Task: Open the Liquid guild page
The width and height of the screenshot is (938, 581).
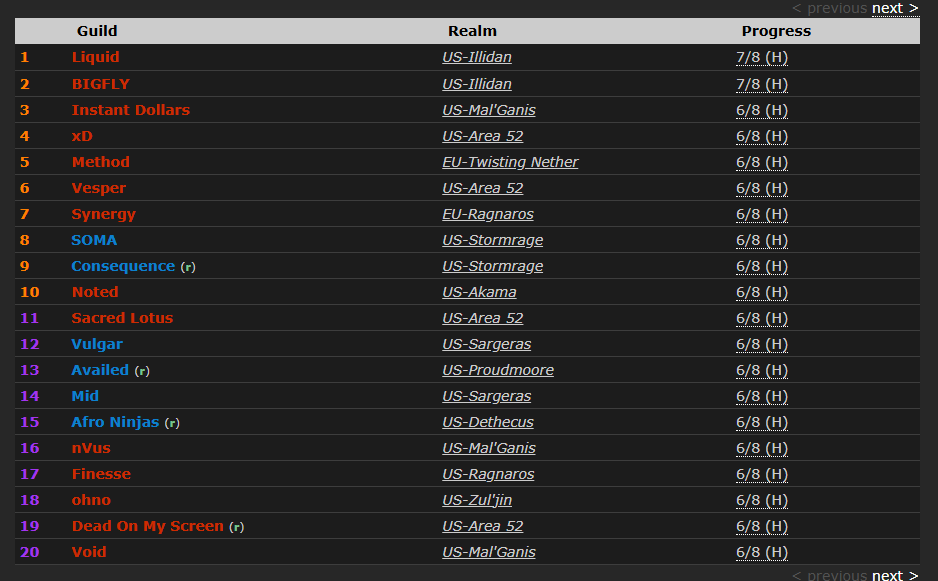Action: coord(95,57)
